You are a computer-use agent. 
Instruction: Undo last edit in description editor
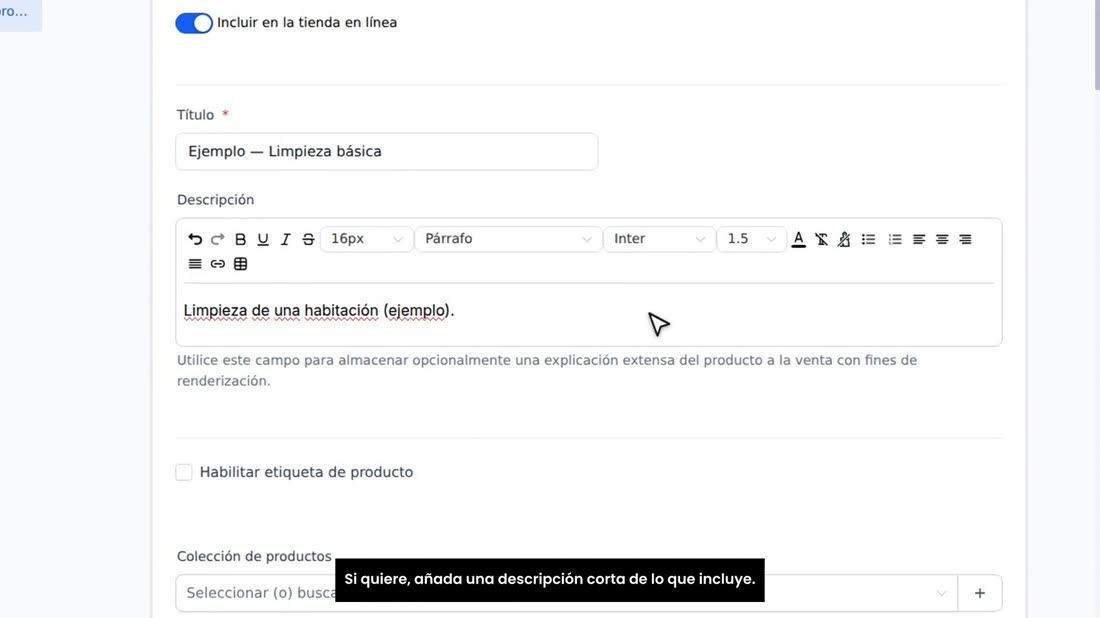[x=195, y=239]
